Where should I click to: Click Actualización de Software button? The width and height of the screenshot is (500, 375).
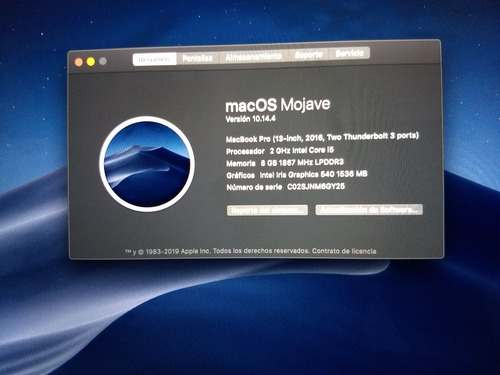point(369,210)
